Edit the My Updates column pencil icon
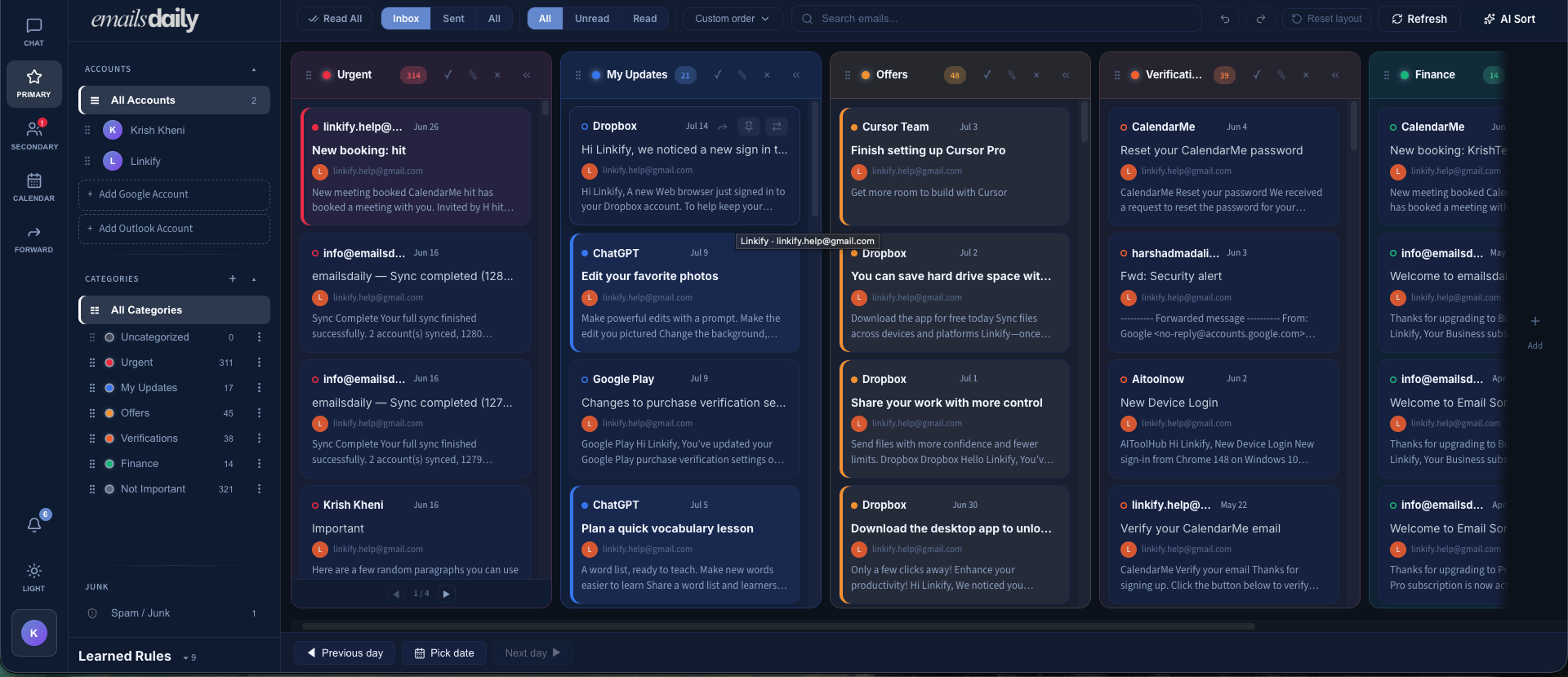Image resolution: width=1568 pixels, height=677 pixels. (x=742, y=75)
